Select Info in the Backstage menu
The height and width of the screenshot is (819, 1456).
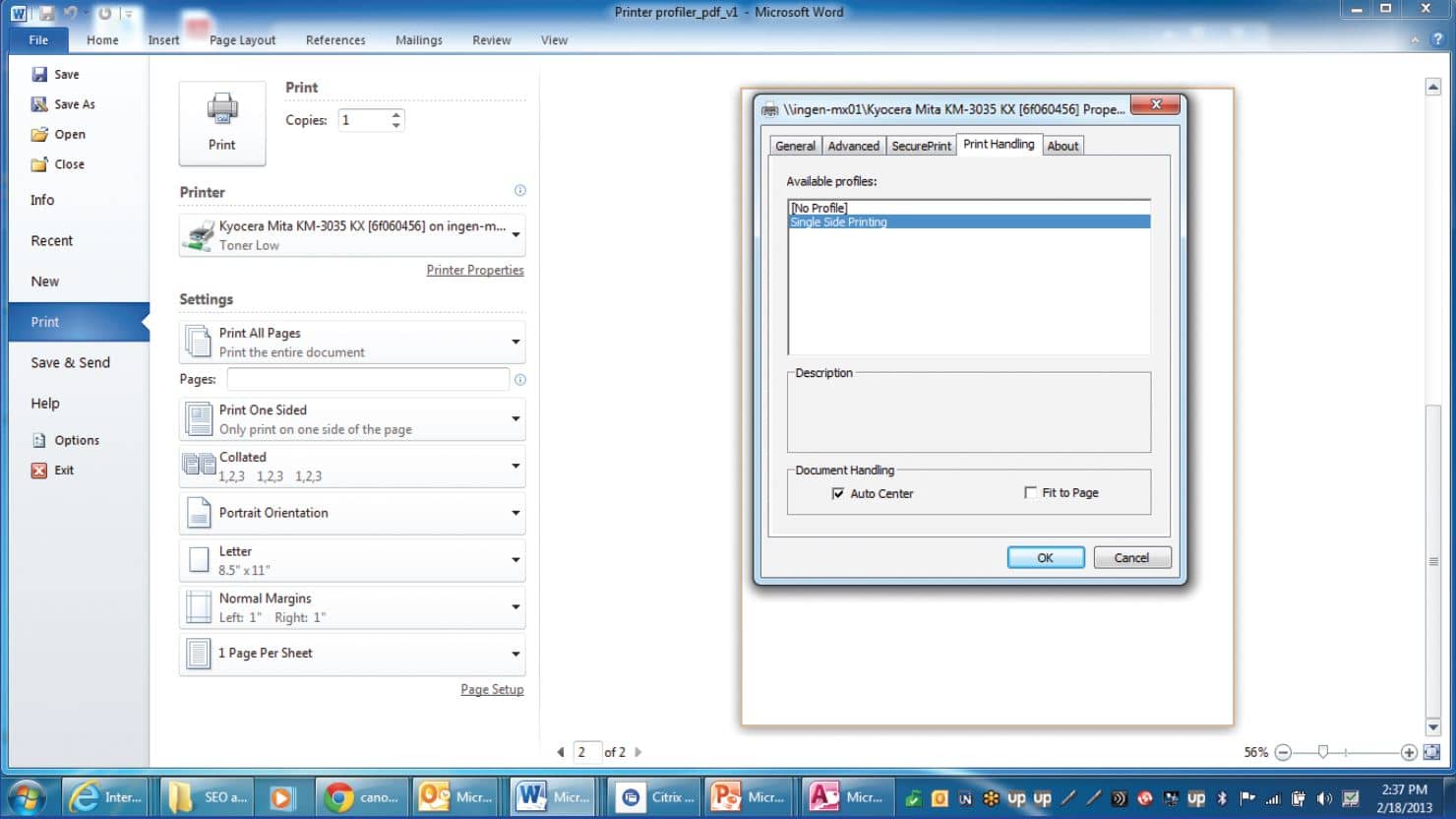click(42, 200)
